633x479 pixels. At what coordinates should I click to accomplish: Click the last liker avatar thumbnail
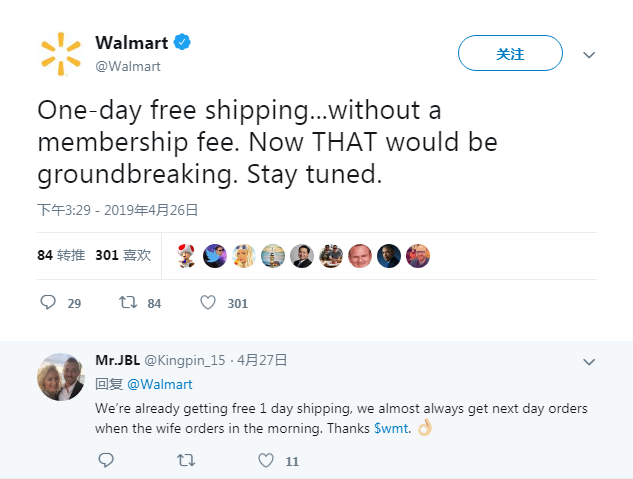[418, 256]
